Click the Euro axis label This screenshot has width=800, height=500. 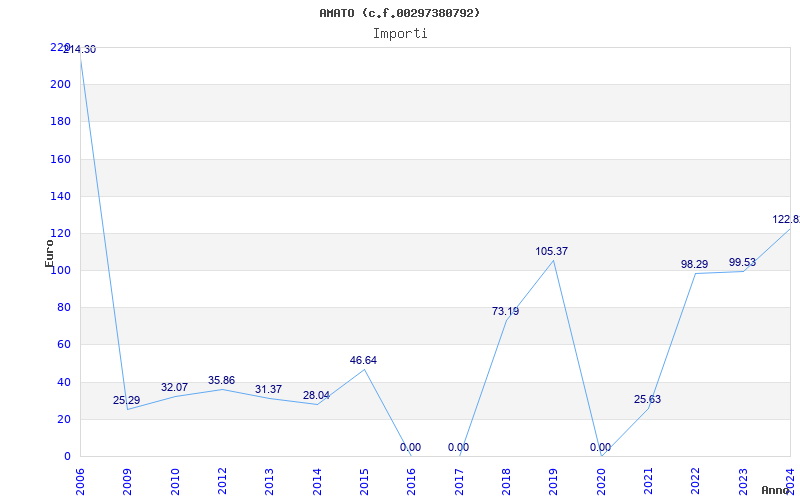click(49, 254)
